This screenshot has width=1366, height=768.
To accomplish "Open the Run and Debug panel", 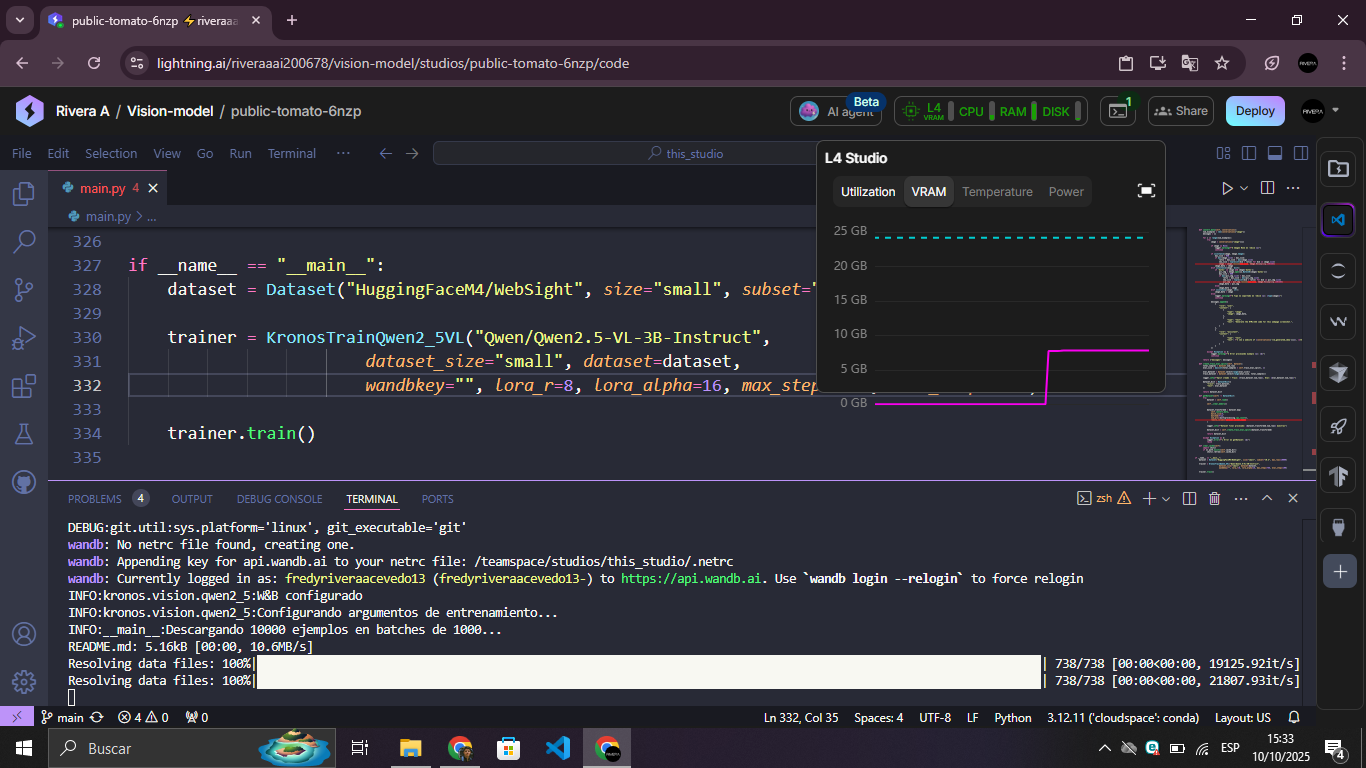I will (22, 338).
